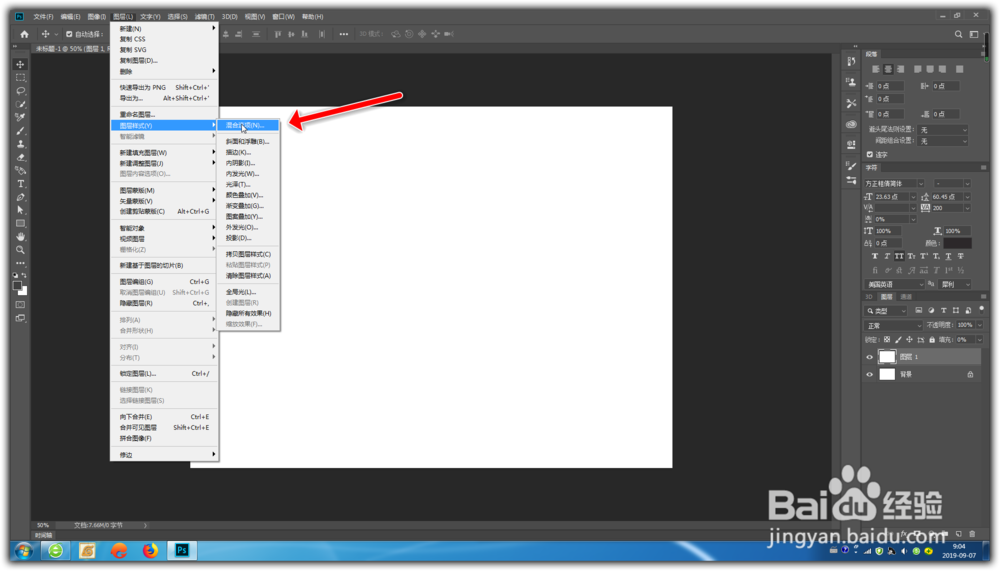This screenshot has width=1000, height=571.
Task: Open the layer filter kind dropdown 类型
Action: pyautogui.click(x=886, y=311)
